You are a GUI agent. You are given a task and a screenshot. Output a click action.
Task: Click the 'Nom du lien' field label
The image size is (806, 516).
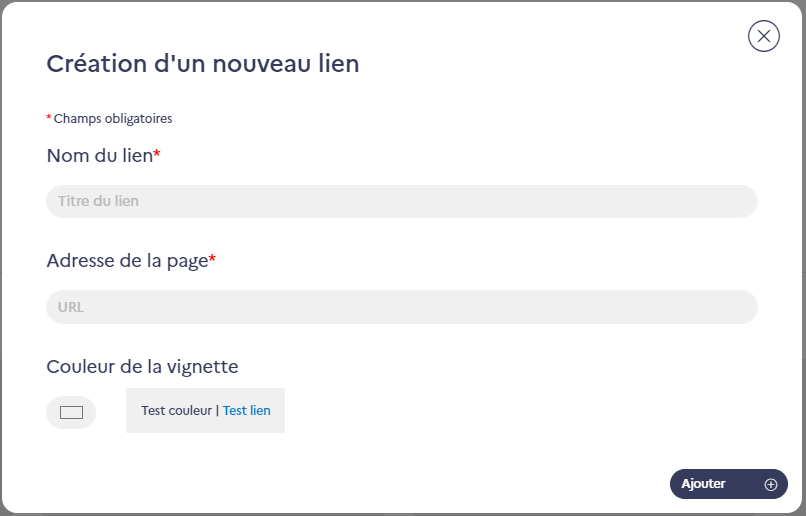pyautogui.click(x=100, y=155)
